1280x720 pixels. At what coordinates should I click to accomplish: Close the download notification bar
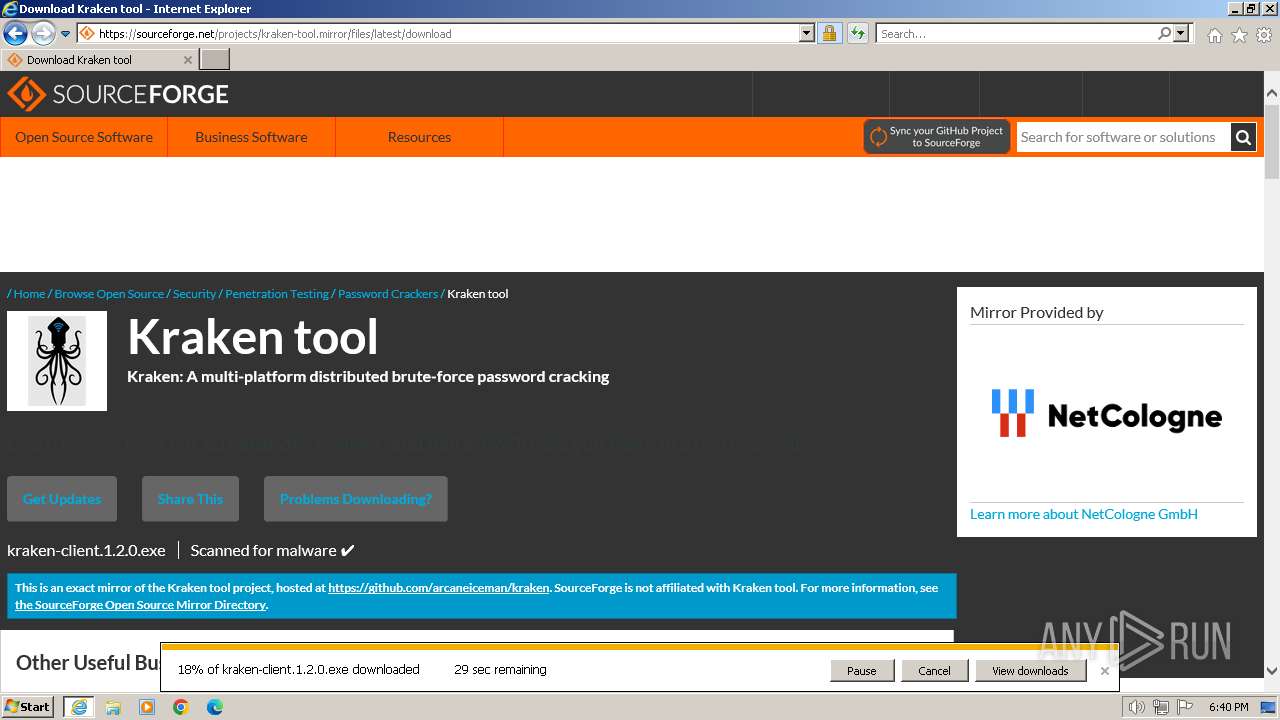1105,671
